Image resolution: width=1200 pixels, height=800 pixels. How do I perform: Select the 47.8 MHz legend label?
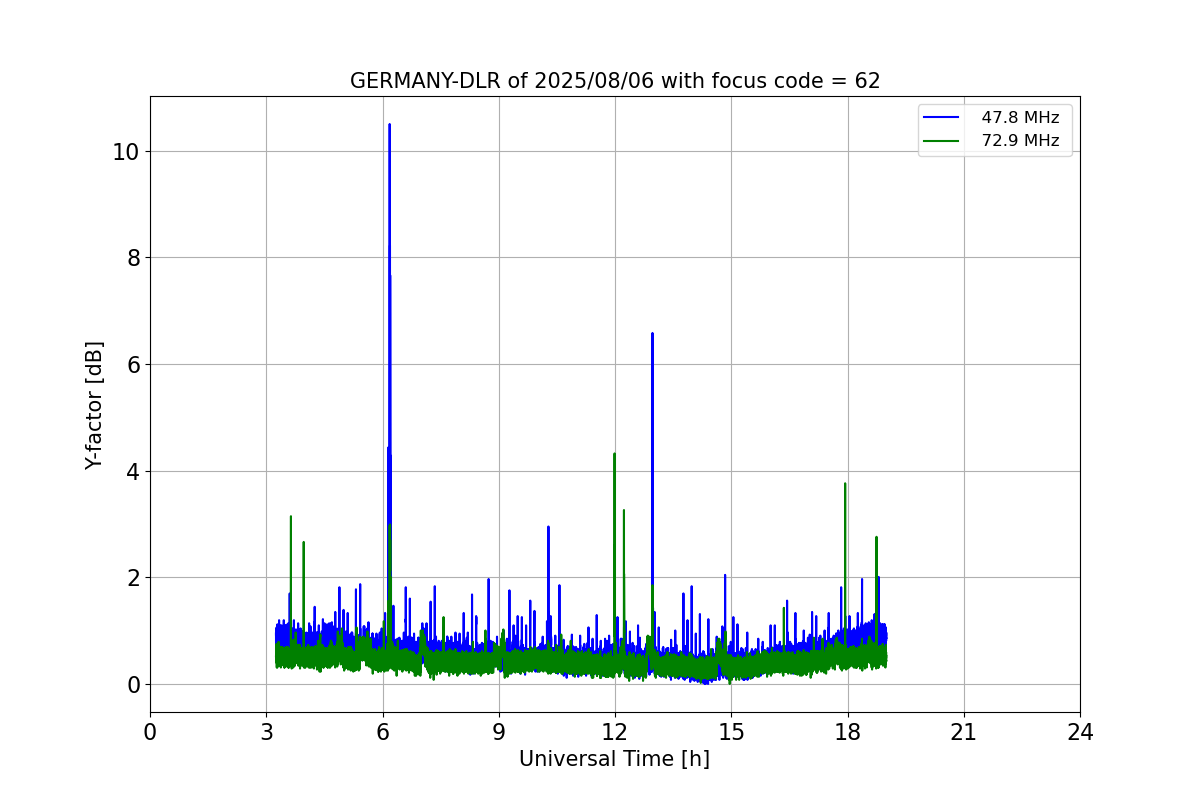tap(1020, 118)
